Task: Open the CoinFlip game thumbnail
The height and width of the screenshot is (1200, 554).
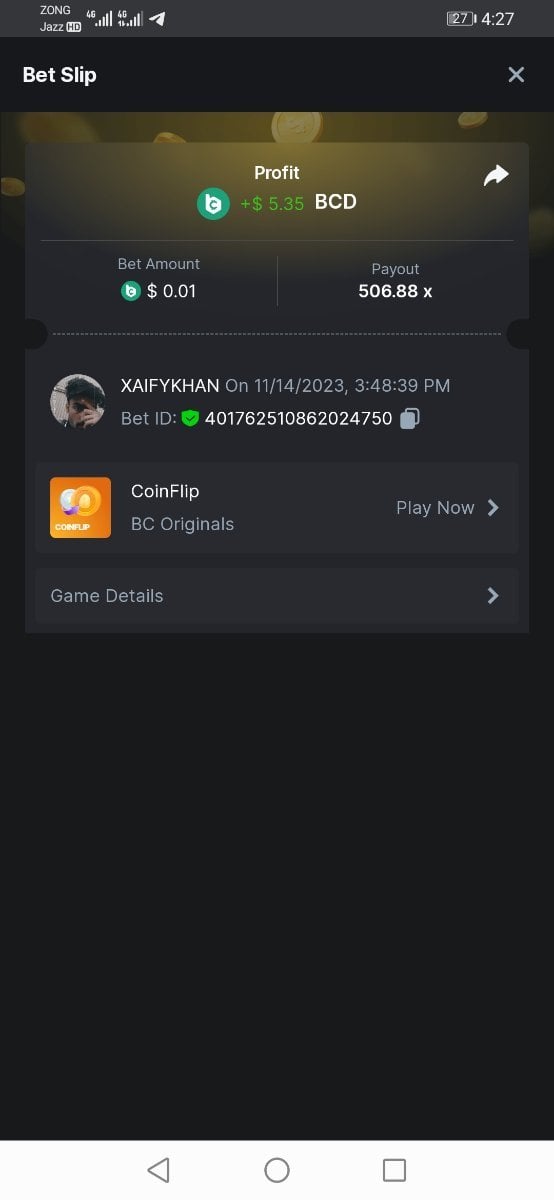Action: [80, 507]
